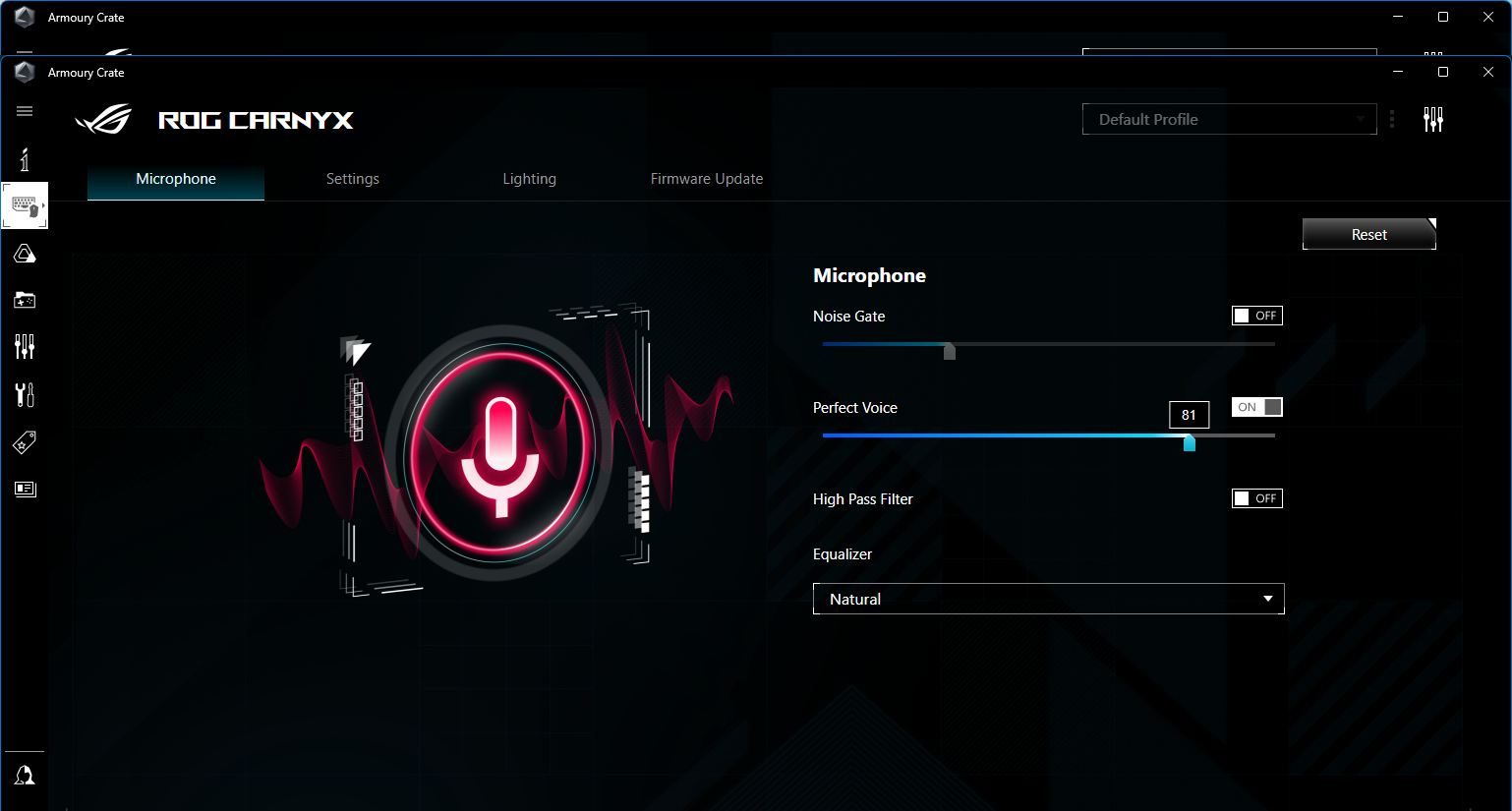Click the ROG logo in the header

pyautogui.click(x=104, y=120)
